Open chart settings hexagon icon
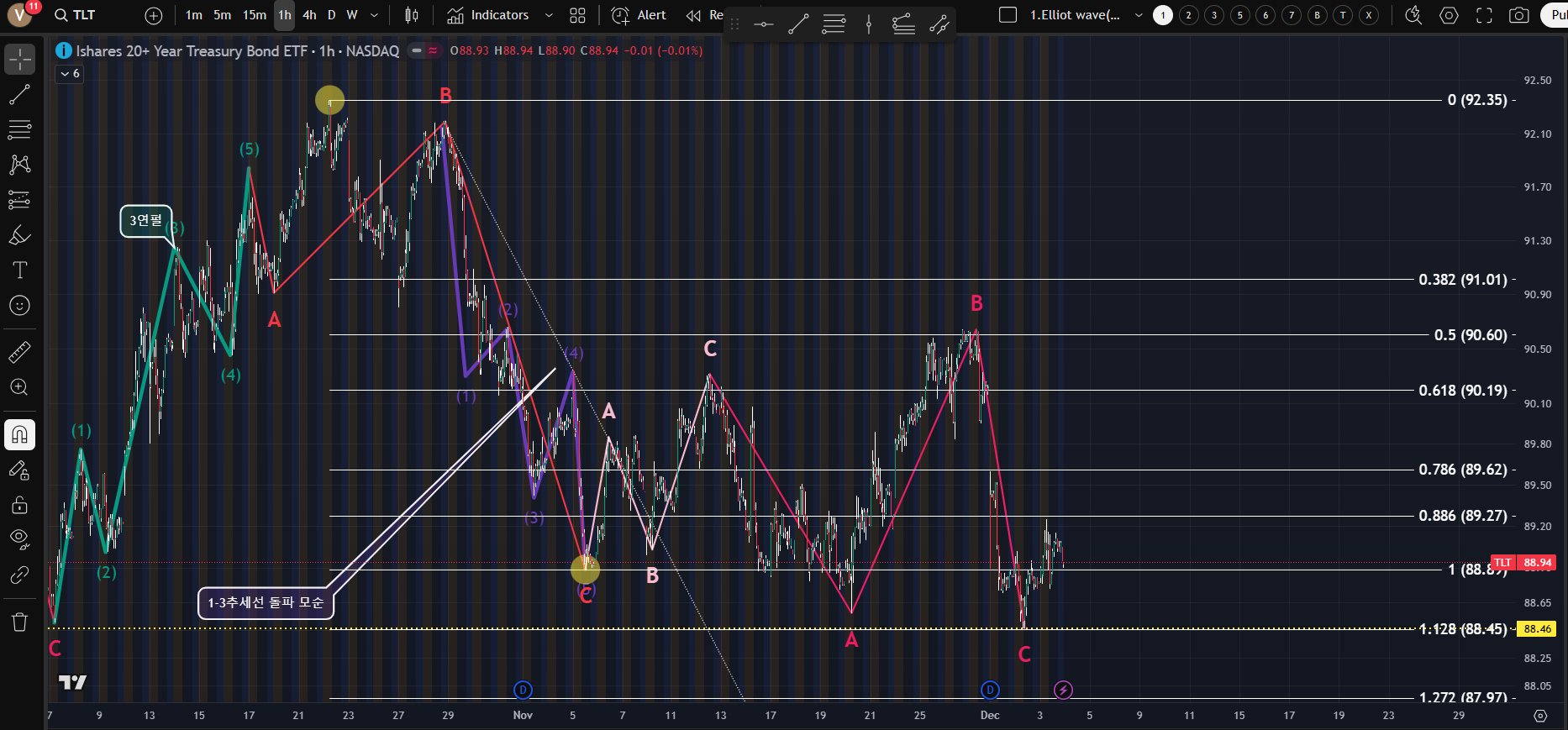 click(1449, 15)
